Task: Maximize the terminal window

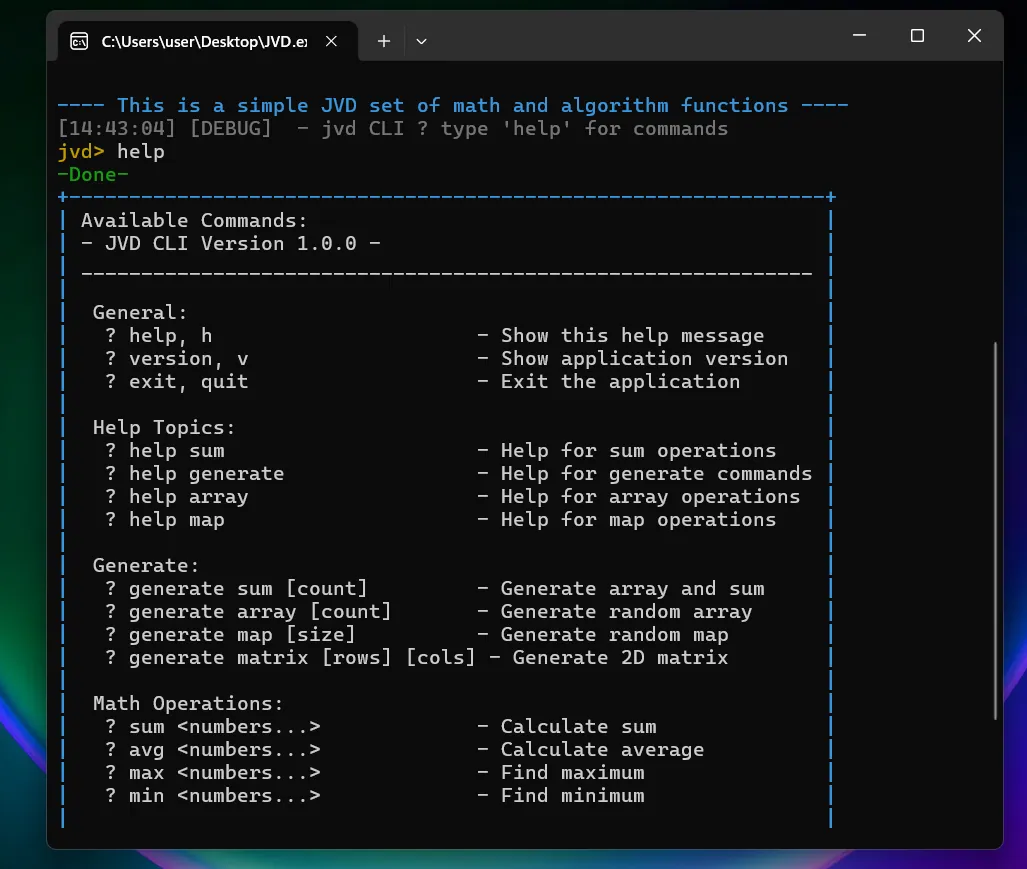Action: 917,35
